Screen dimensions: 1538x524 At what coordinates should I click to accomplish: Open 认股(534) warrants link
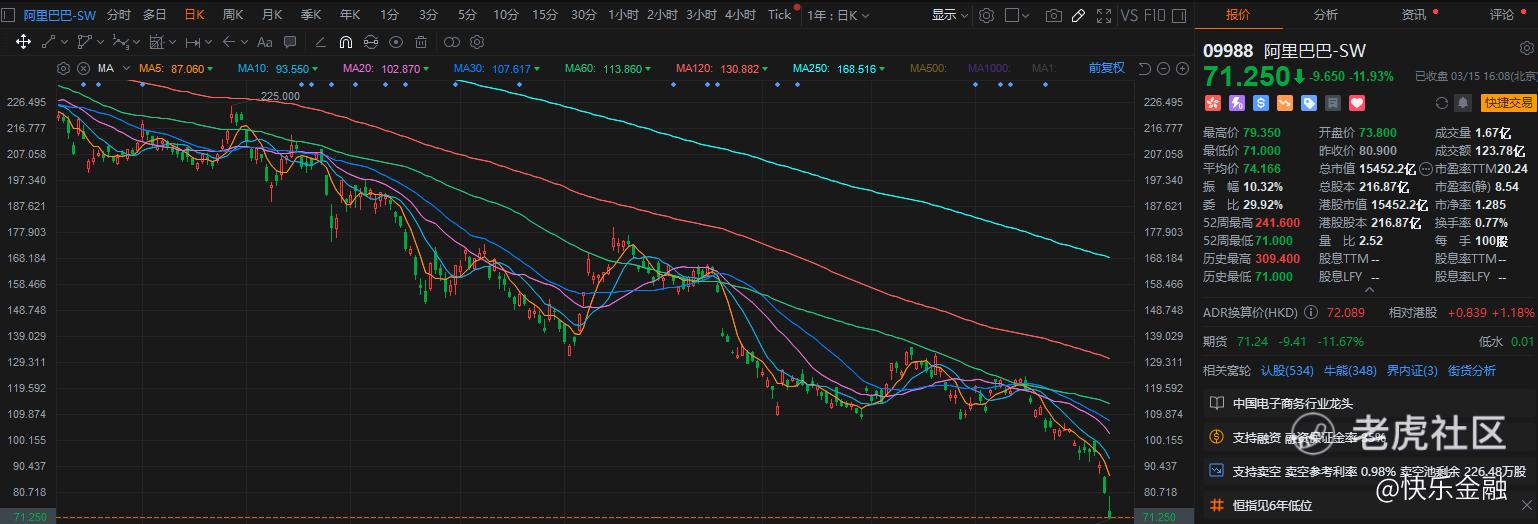[1287, 370]
